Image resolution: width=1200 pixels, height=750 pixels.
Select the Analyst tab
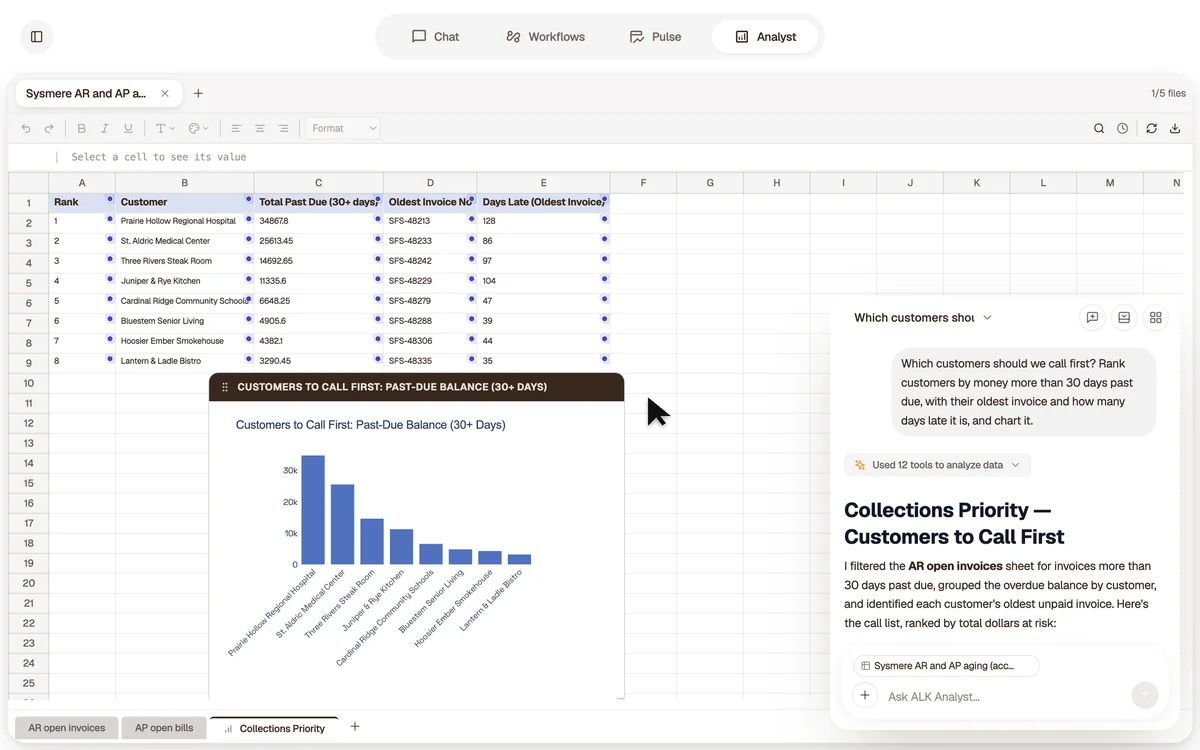tap(766, 37)
